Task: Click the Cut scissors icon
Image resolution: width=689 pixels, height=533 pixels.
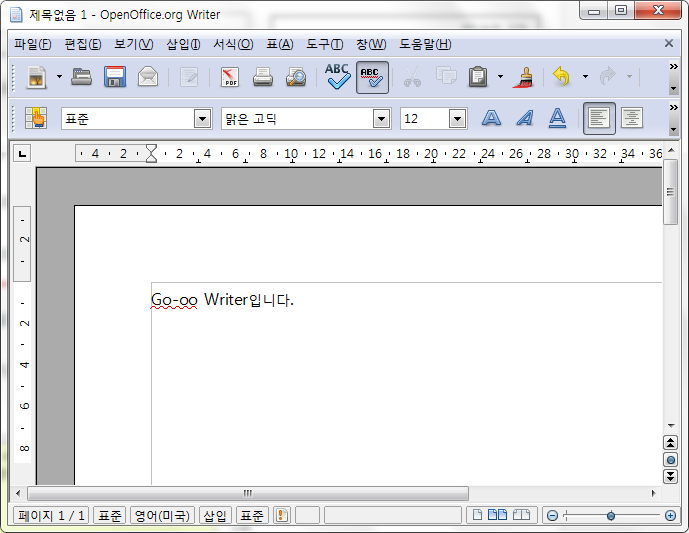Action: (x=412, y=77)
